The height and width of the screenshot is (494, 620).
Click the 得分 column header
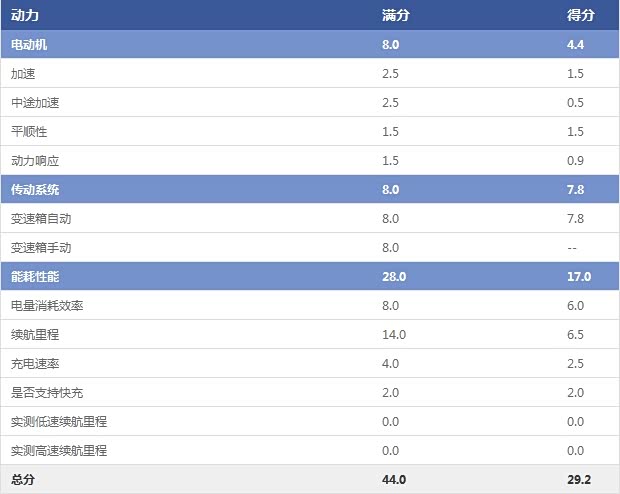point(580,16)
